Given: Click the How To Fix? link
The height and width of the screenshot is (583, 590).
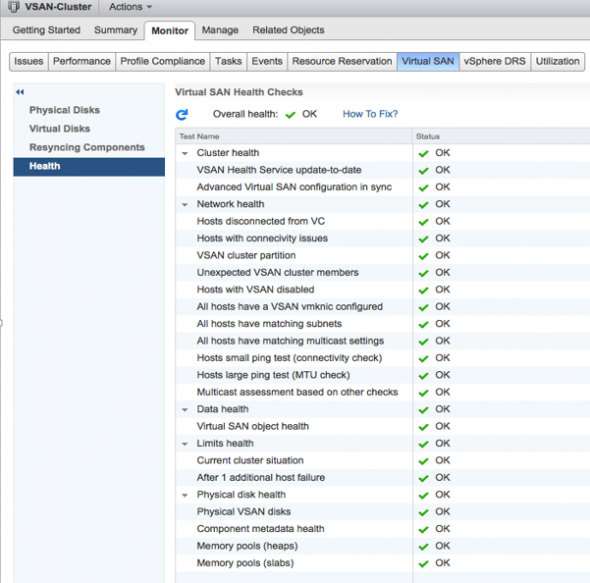Looking at the screenshot, I should [370, 114].
